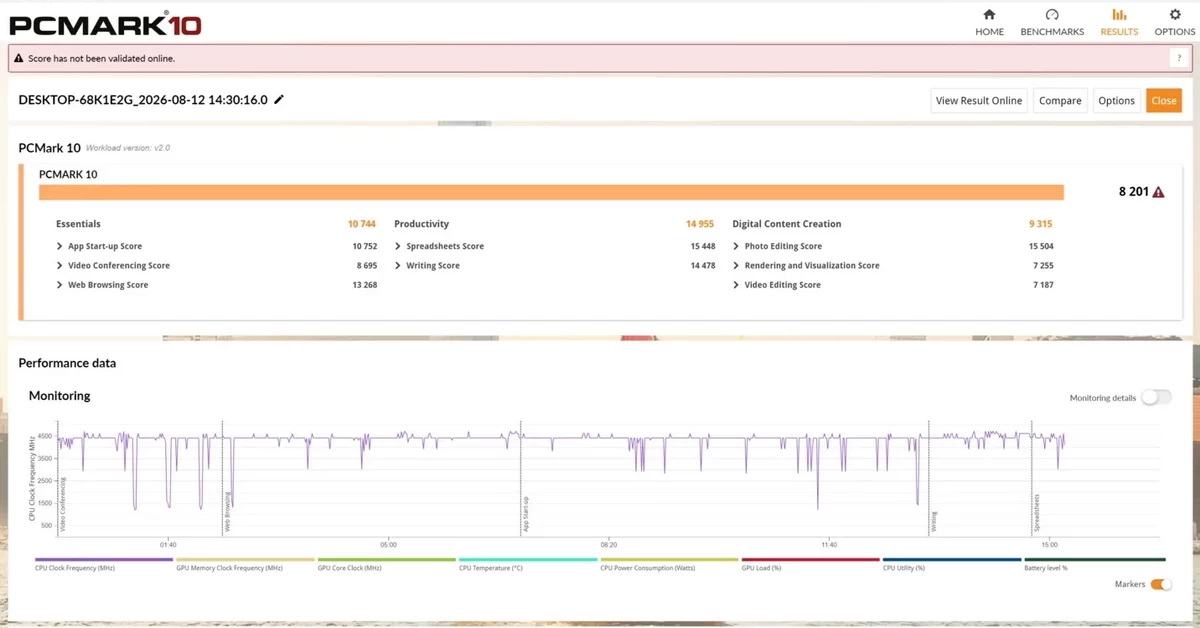This screenshot has width=1200, height=628.
Task: Click the Compare button
Action: point(1060,100)
